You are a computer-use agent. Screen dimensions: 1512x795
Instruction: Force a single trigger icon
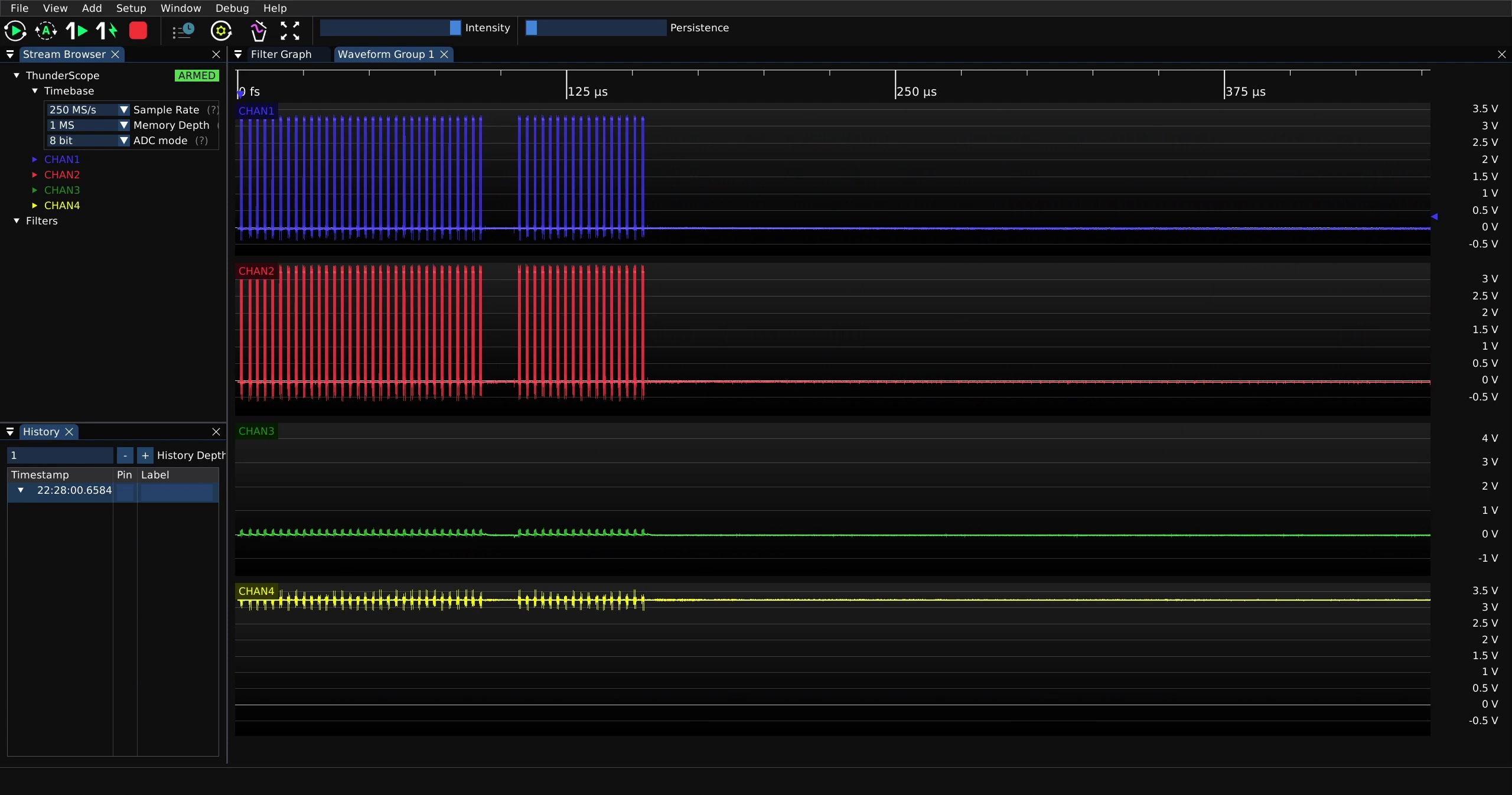[x=107, y=31]
